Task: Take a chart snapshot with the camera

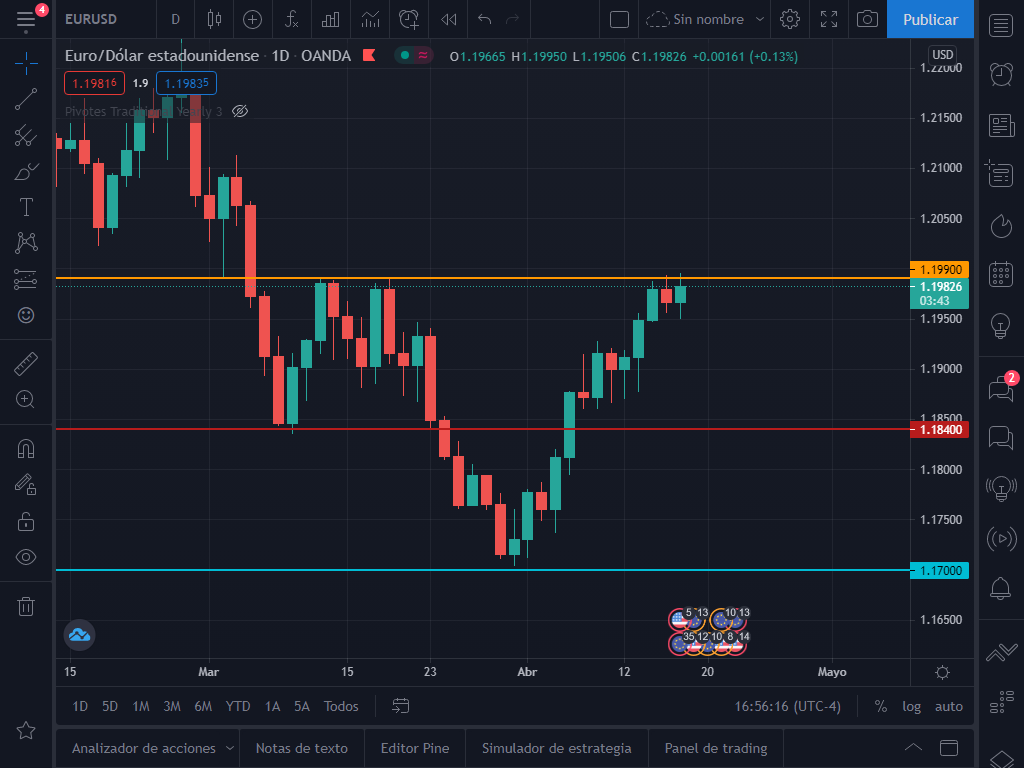Action: click(867, 20)
